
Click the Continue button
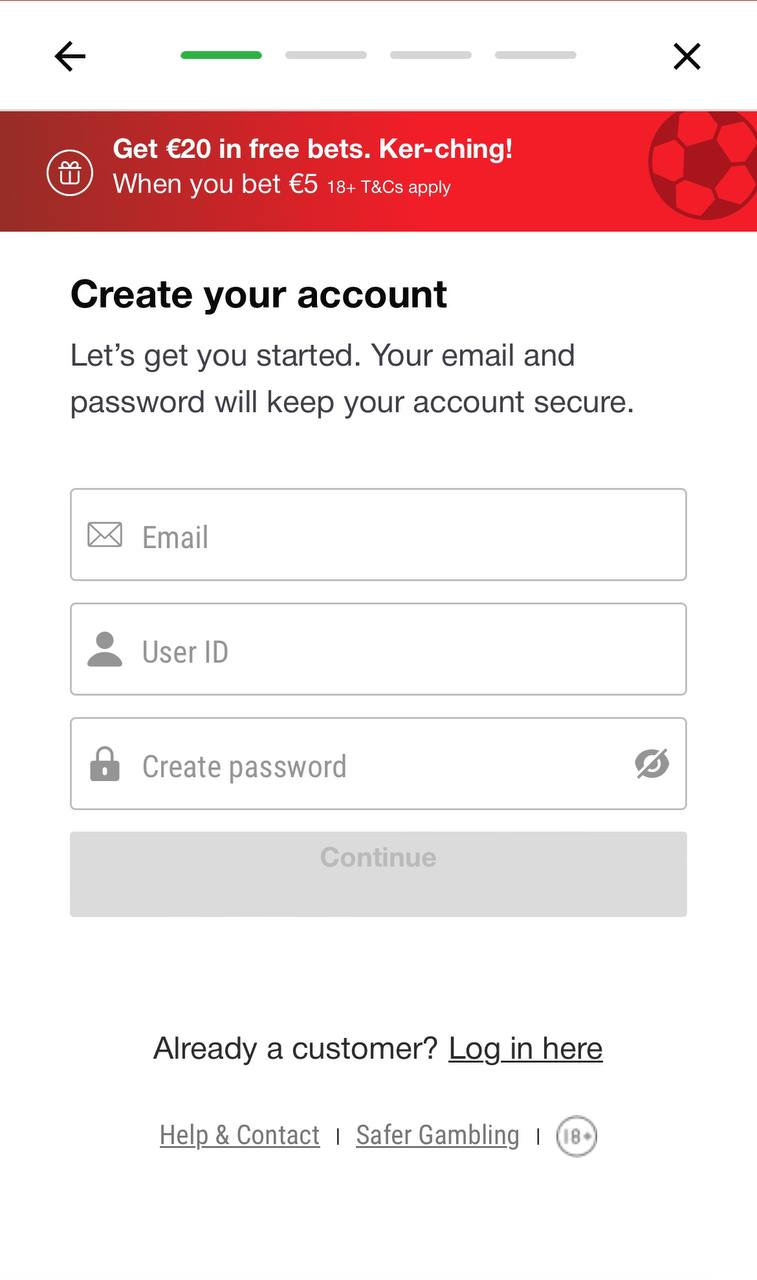pos(378,874)
